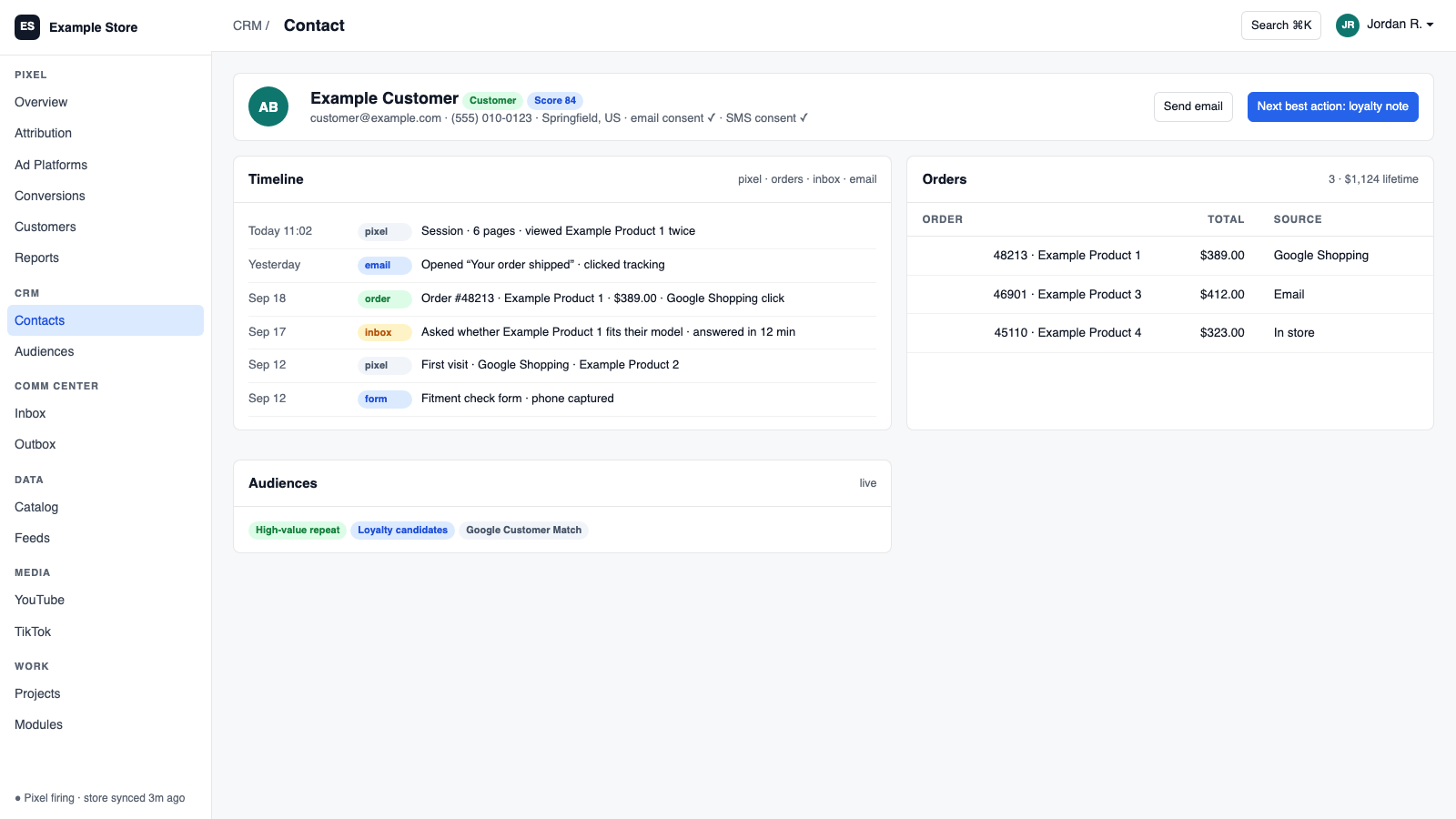1456x819 pixels.
Task: Open Catalog in the sidebar
Action: (x=106, y=507)
